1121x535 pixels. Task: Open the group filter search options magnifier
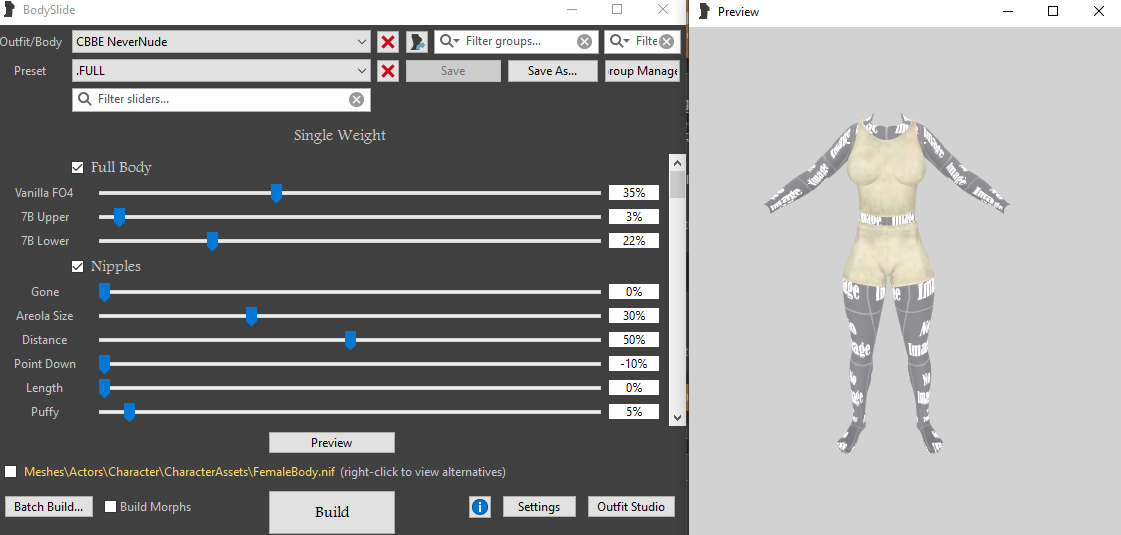pos(450,41)
